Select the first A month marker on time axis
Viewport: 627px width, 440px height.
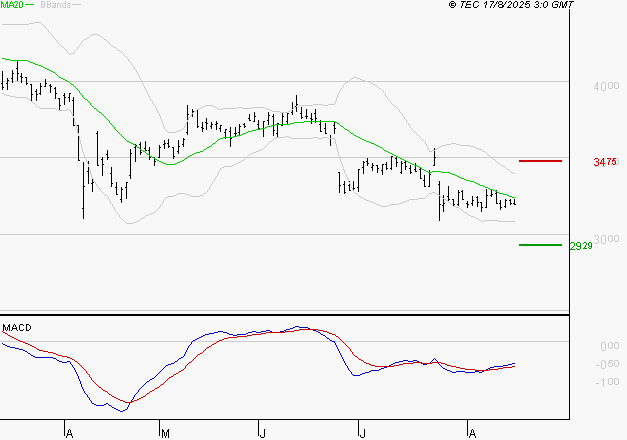(69, 433)
